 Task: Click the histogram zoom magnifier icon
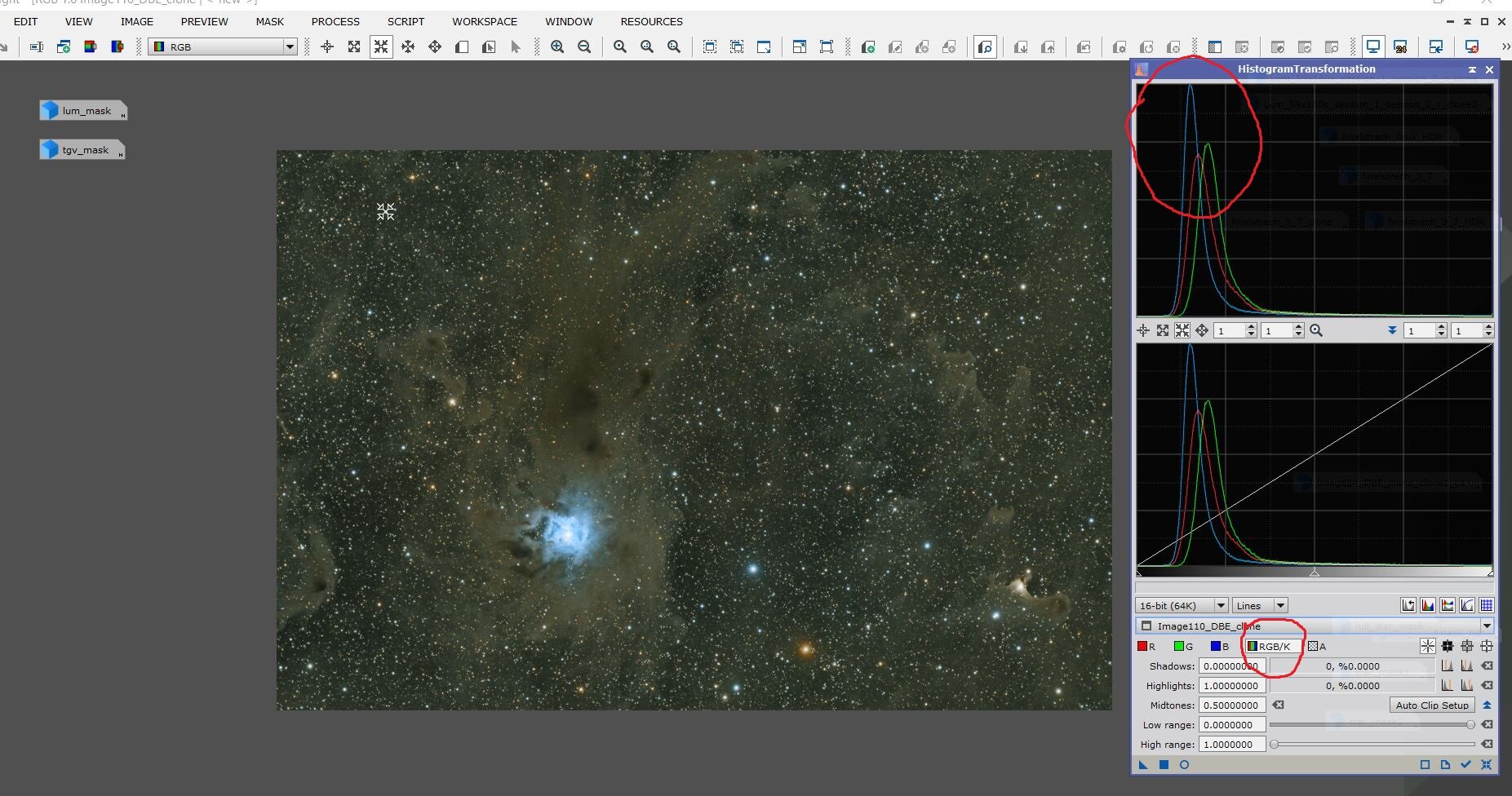point(1315,330)
